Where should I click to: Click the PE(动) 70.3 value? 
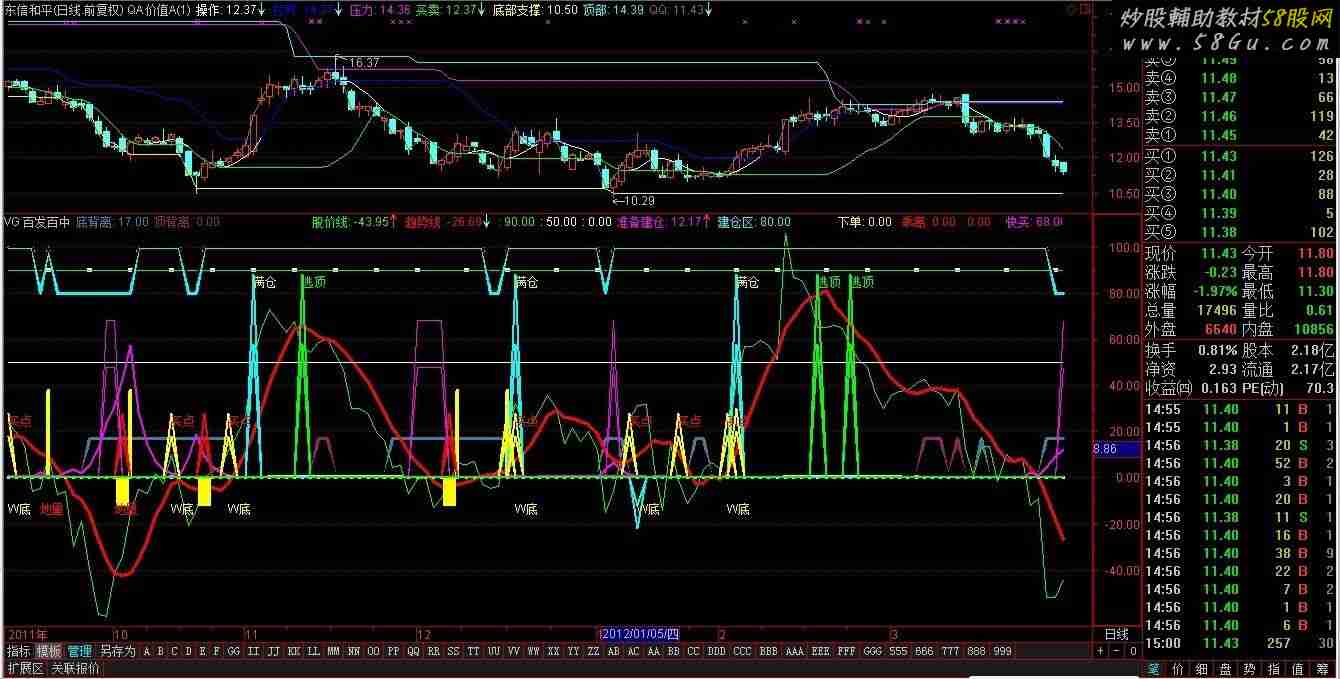tap(1318, 388)
